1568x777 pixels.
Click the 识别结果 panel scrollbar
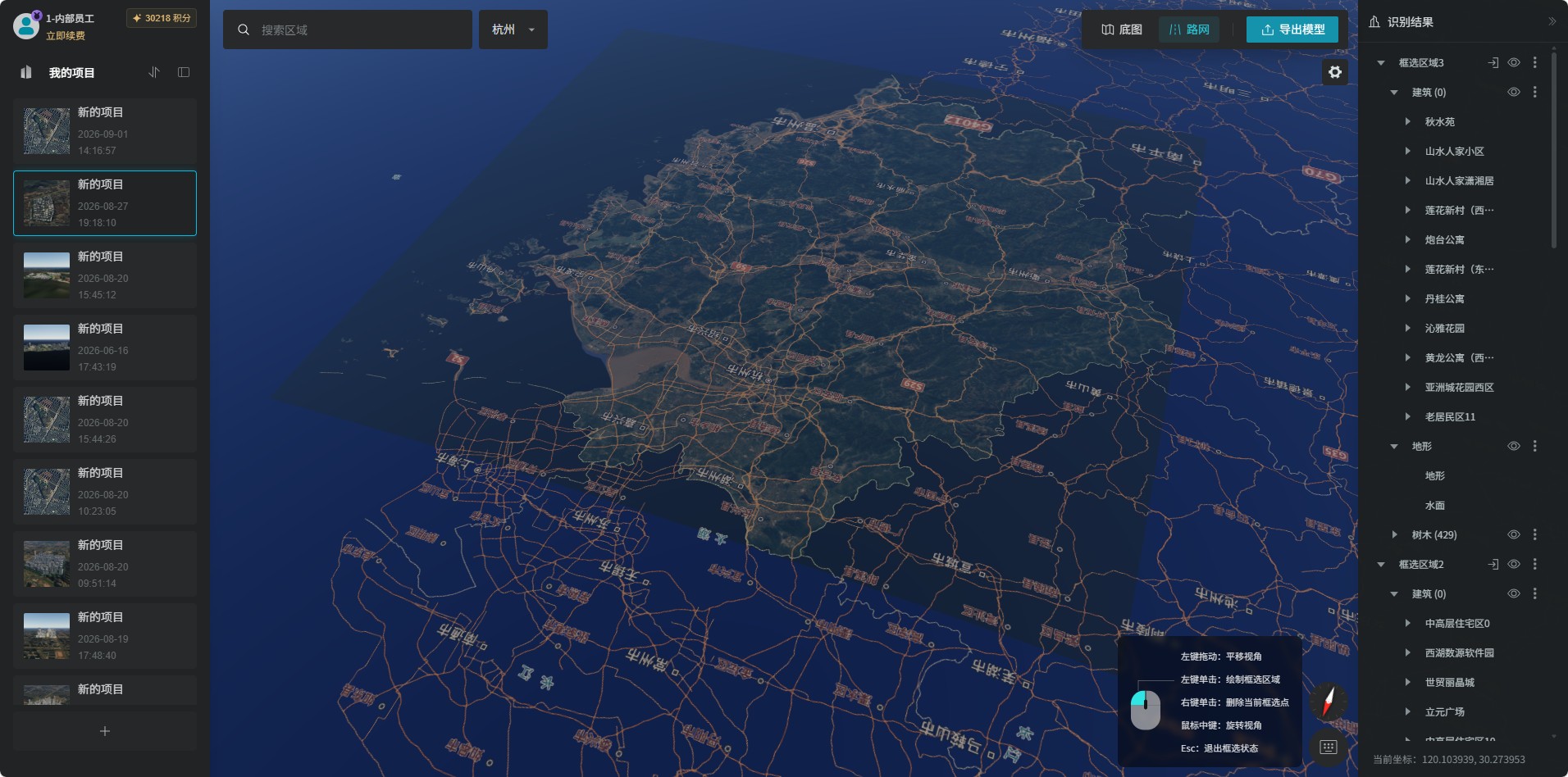pyautogui.click(x=1554, y=149)
